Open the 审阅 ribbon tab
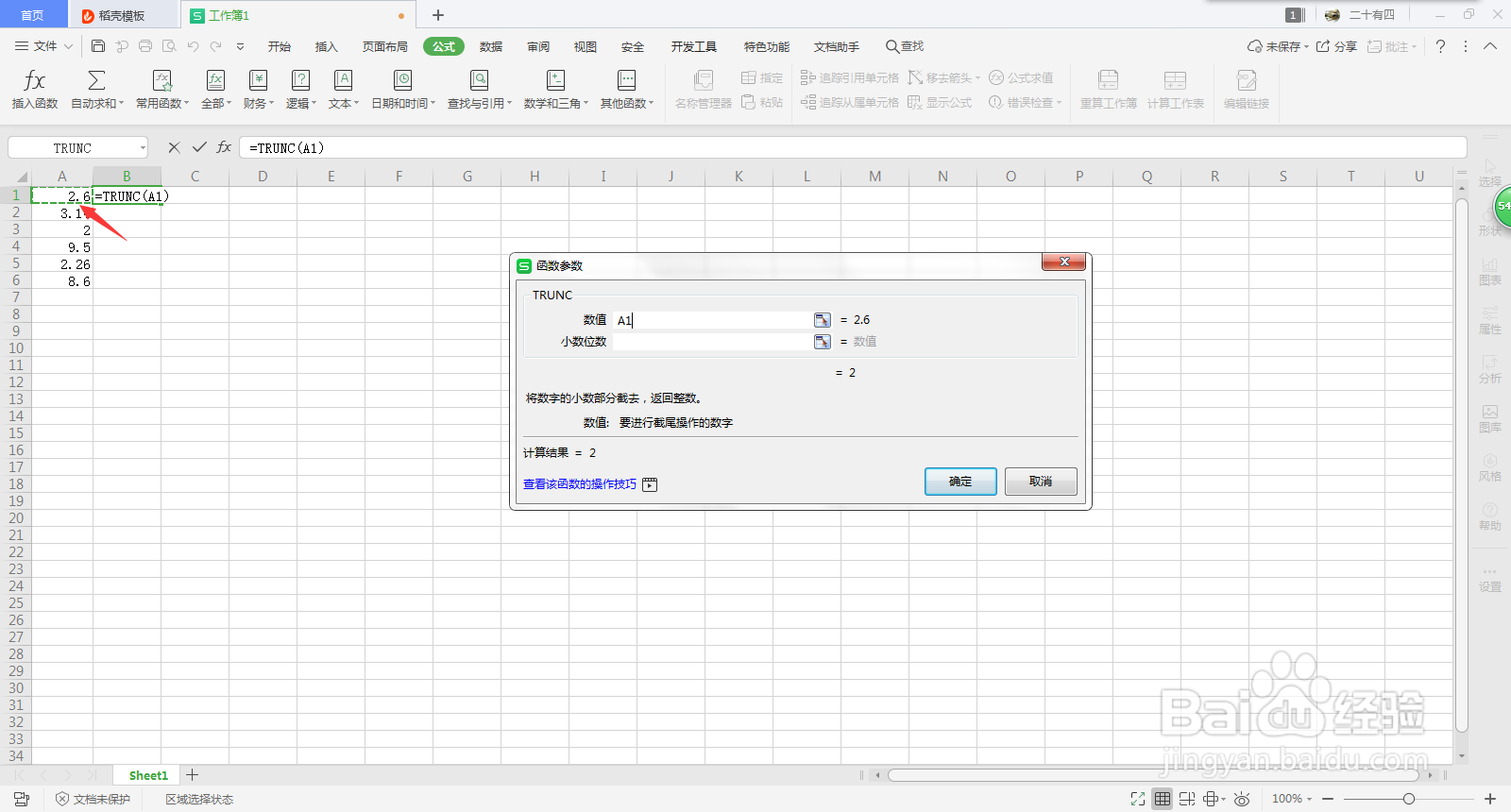This screenshot has height=812, width=1511. tap(538, 46)
